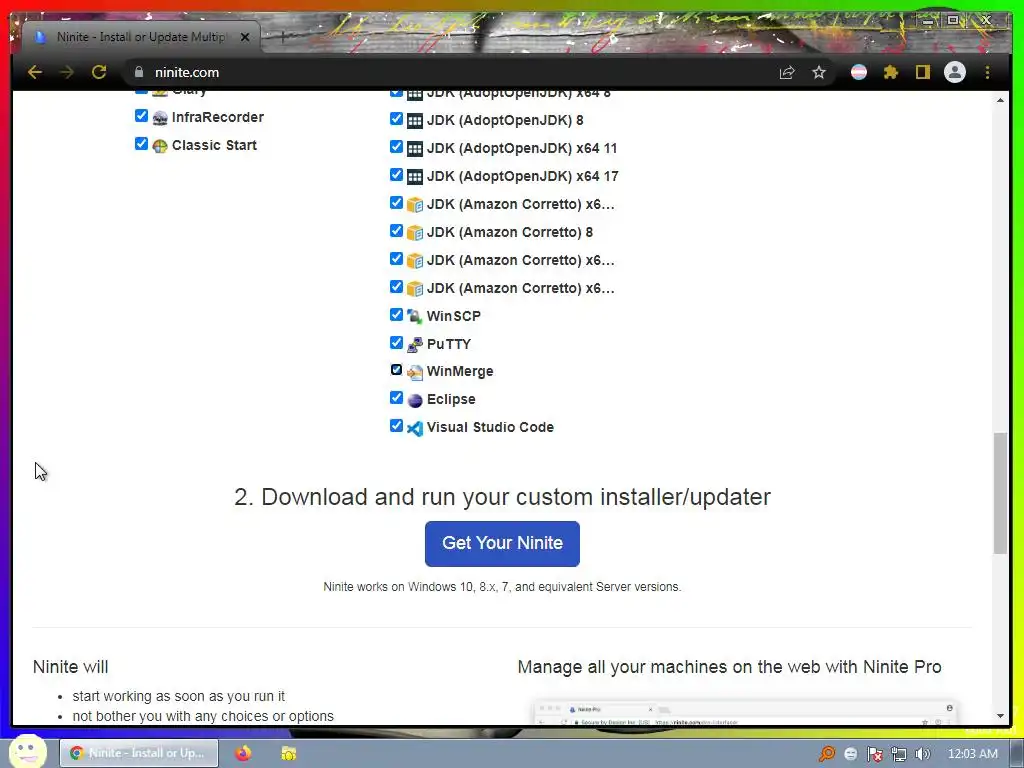The height and width of the screenshot is (768, 1024).
Task: Click the Ninite Chrome taskbar button
Action: pos(139,753)
